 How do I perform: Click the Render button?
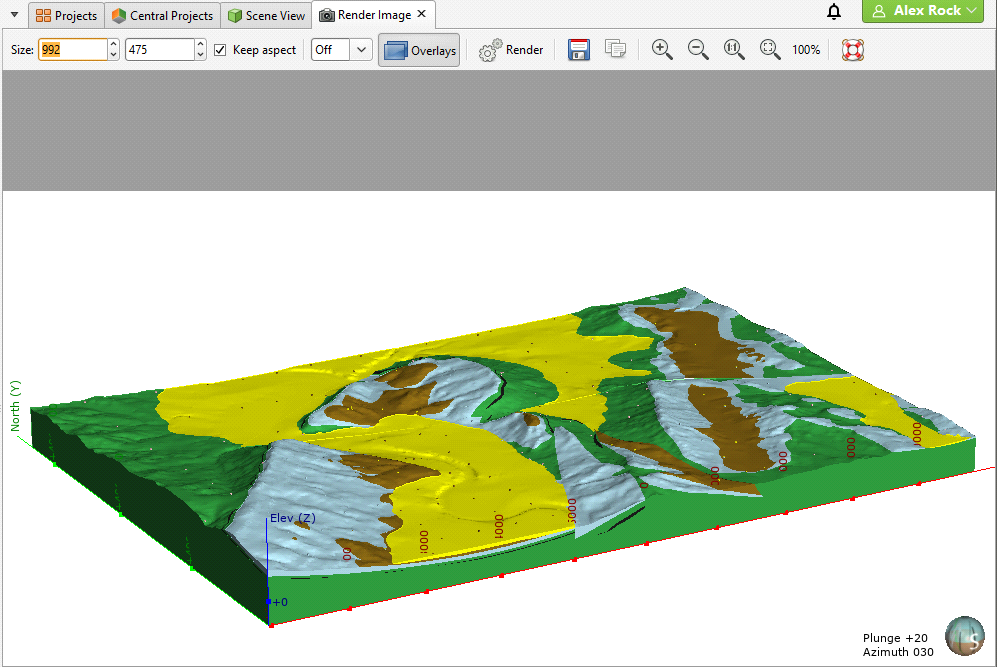point(511,50)
